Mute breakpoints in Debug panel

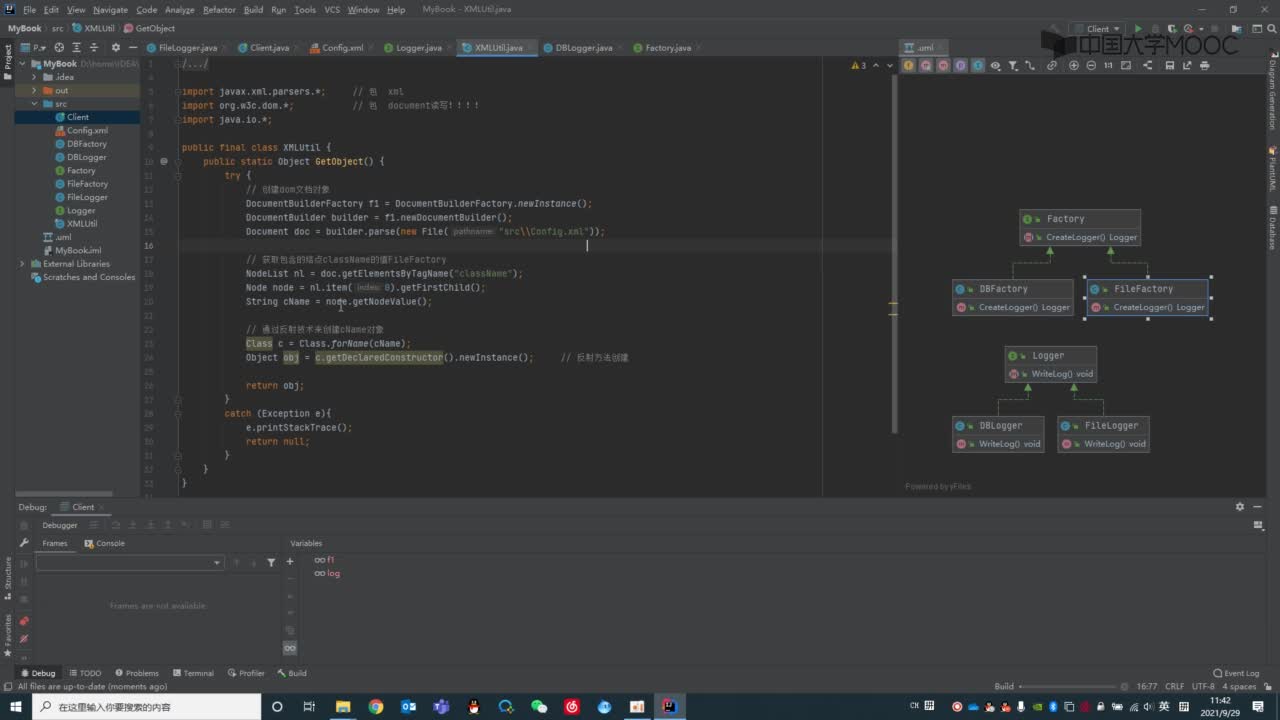click(x=24, y=638)
